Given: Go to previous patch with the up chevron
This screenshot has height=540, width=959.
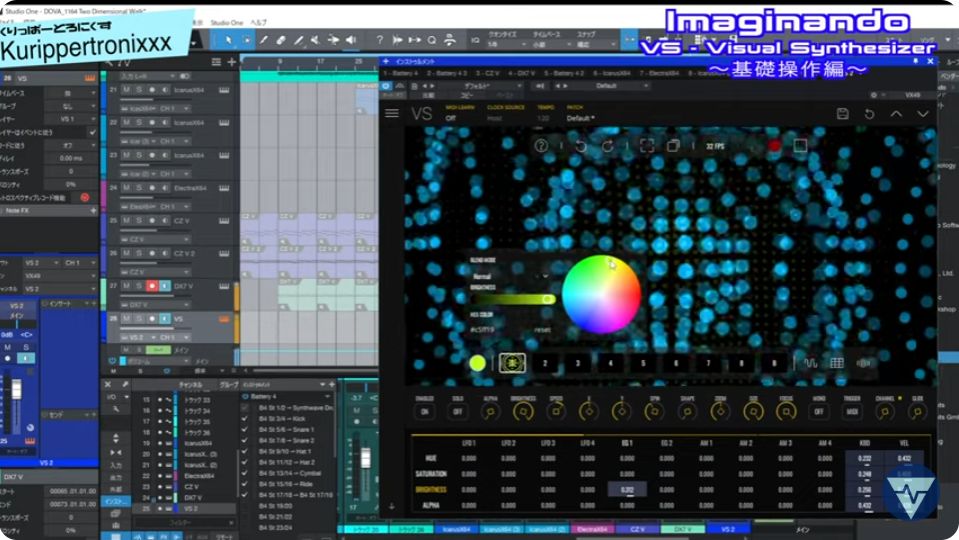Looking at the screenshot, I should coord(896,114).
